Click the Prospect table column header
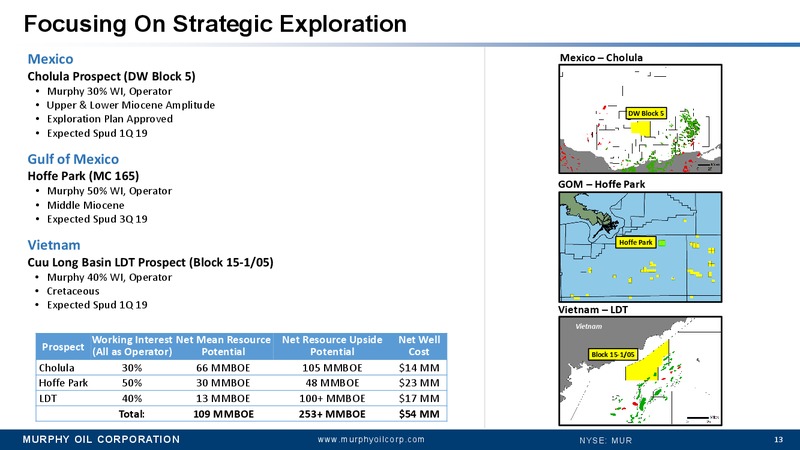This screenshot has height=450, width=800. tap(63, 347)
